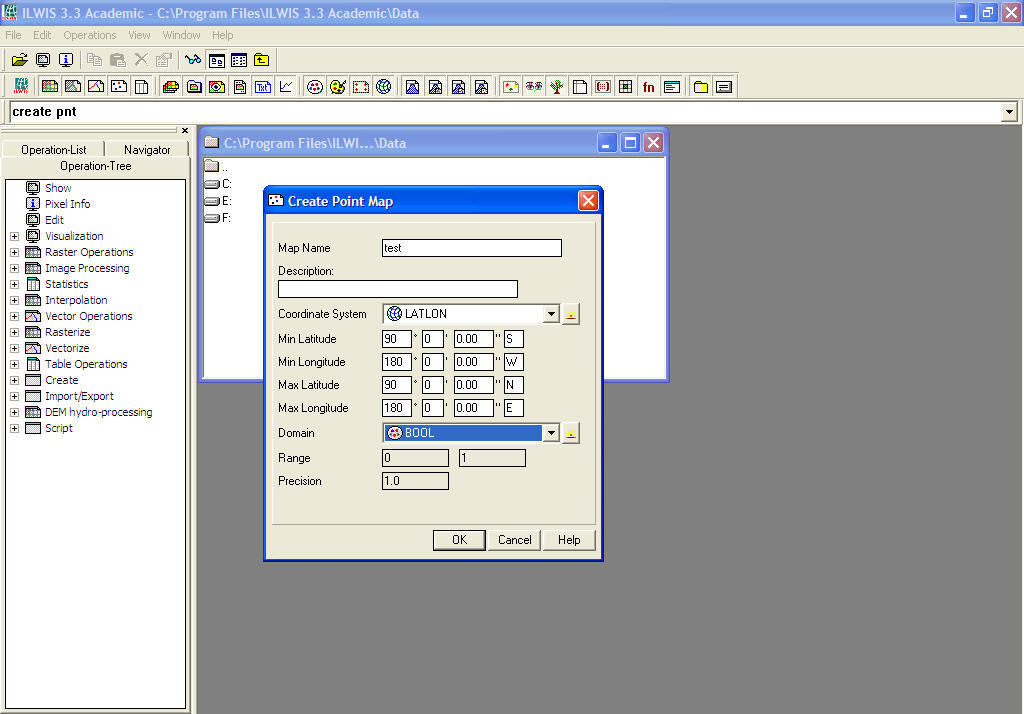Toggle the function (fn) filter icon
The height and width of the screenshot is (714, 1024).
648,86
